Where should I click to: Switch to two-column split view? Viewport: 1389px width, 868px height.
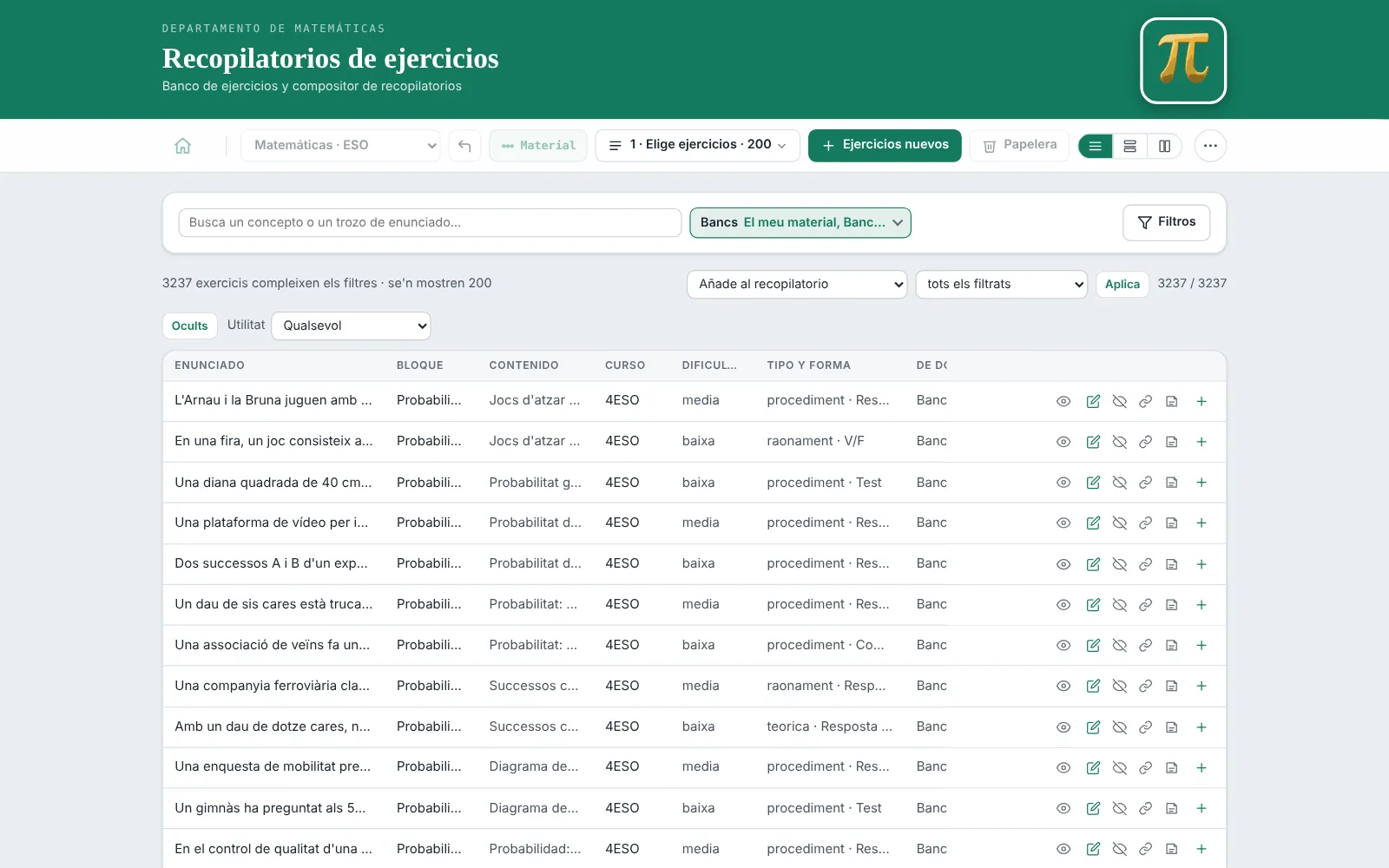pyautogui.click(x=1164, y=146)
